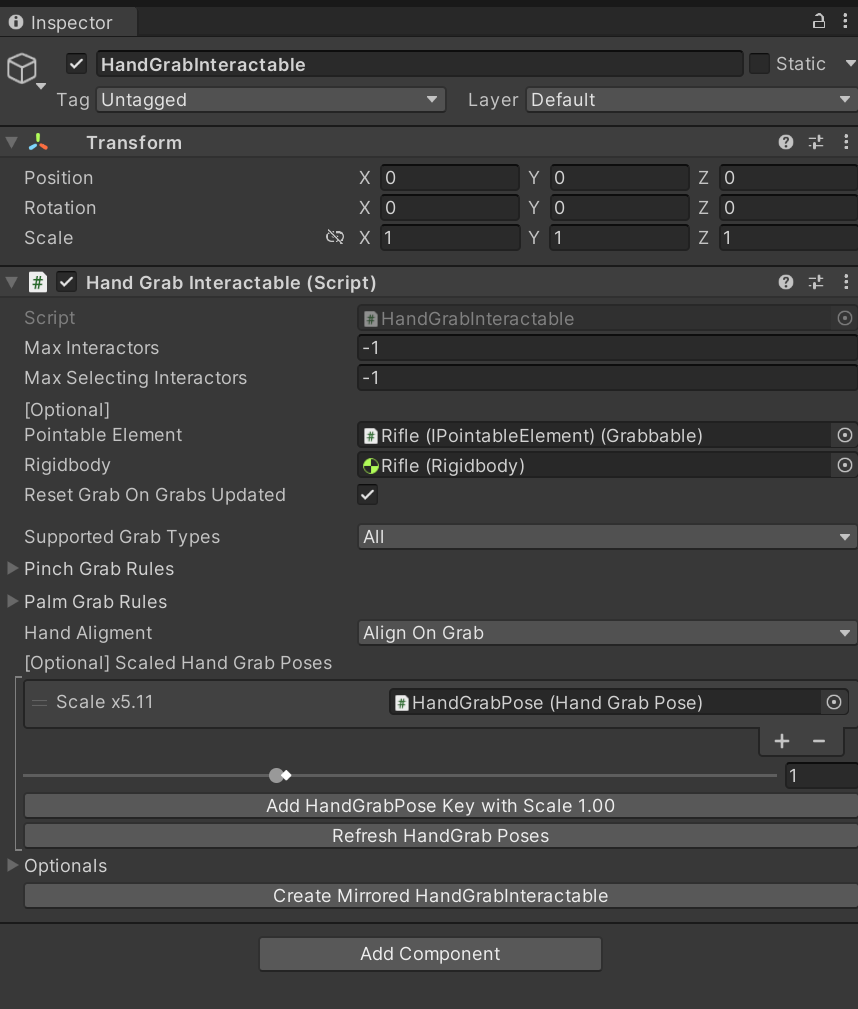The height and width of the screenshot is (1009, 858).
Task: Open Hand Aligment dropdown
Action: [x=607, y=633]
